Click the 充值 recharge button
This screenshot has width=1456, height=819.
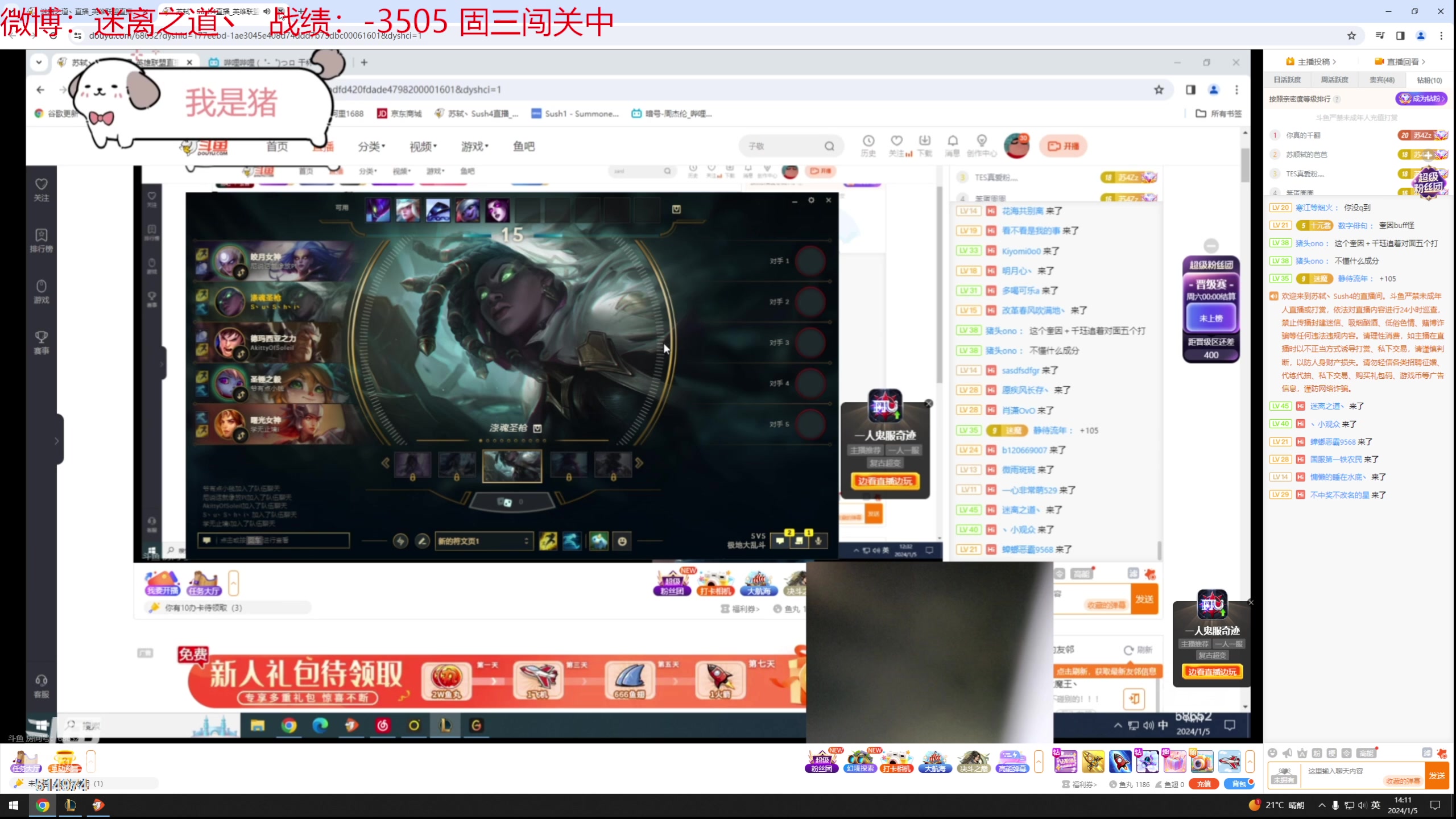[x=1204, y=784]
